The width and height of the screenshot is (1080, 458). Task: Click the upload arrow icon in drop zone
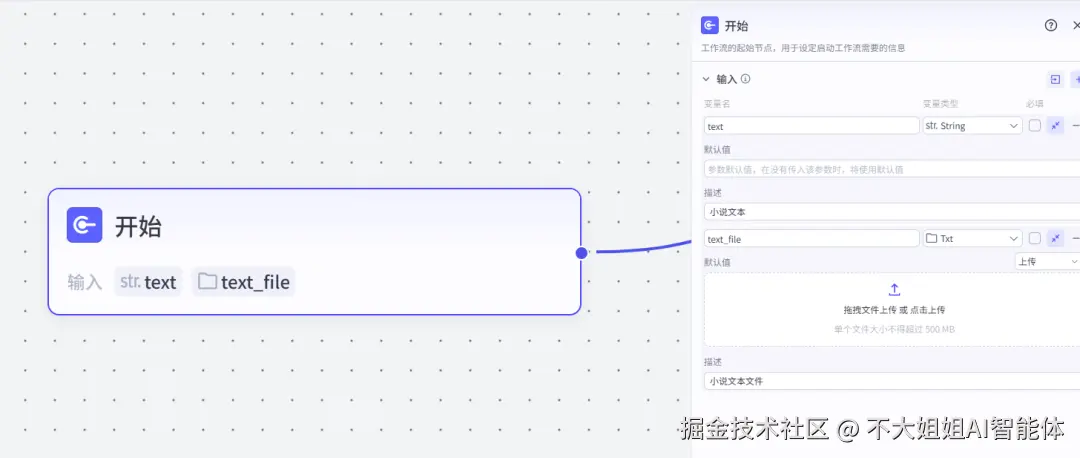point(894,290)
